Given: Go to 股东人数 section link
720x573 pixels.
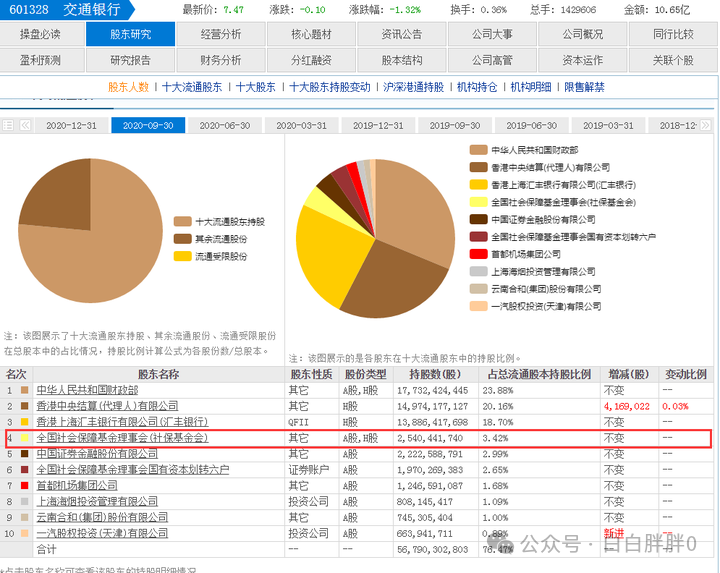Looking at the screenshot, I should point(129,87).
